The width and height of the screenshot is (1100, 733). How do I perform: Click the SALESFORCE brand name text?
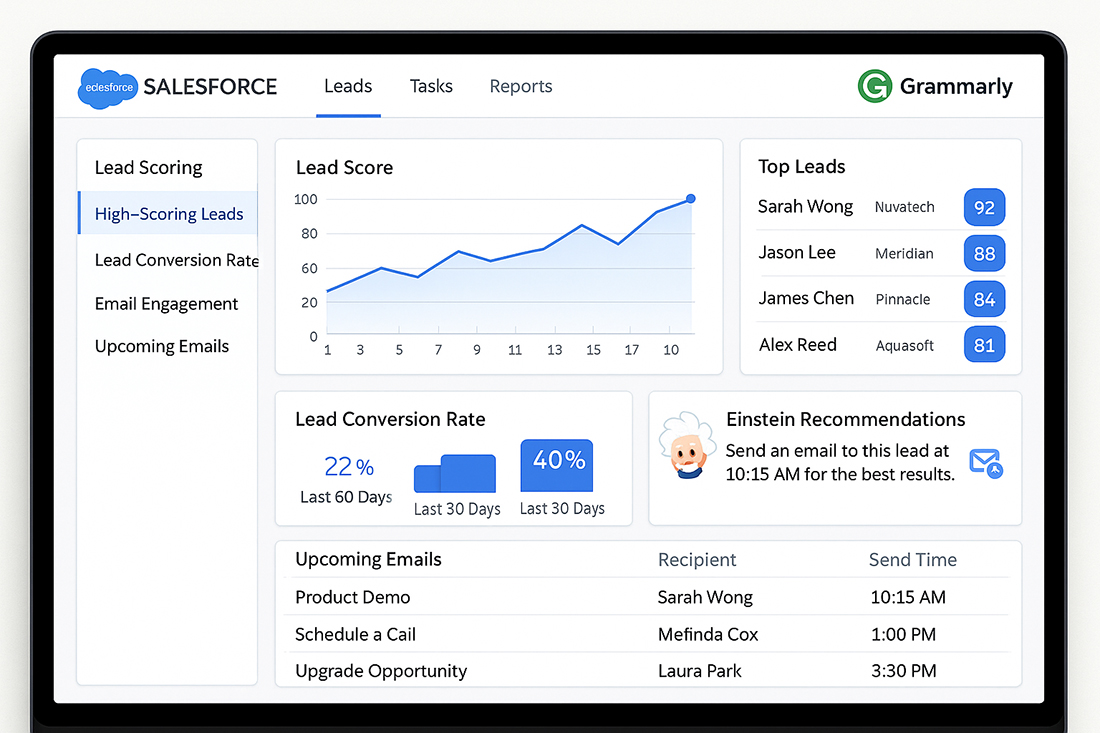point(210,87)
